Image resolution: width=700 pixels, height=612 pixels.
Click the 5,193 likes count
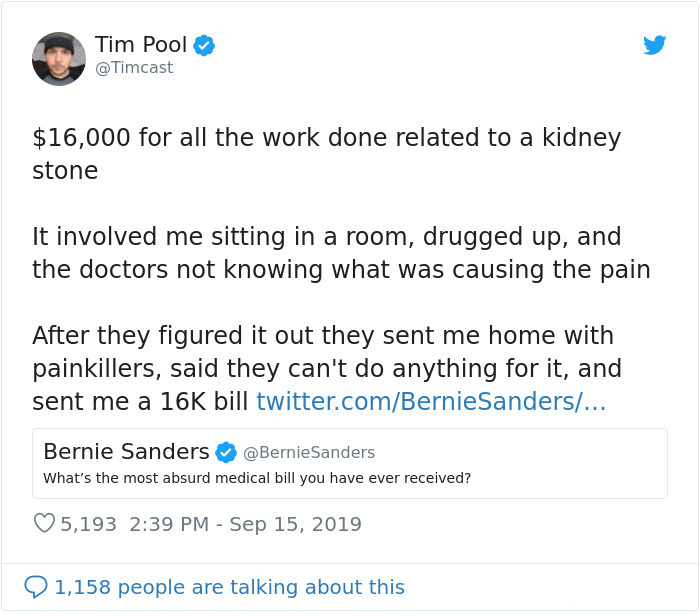pyautogui.click(x=90, y=524)
